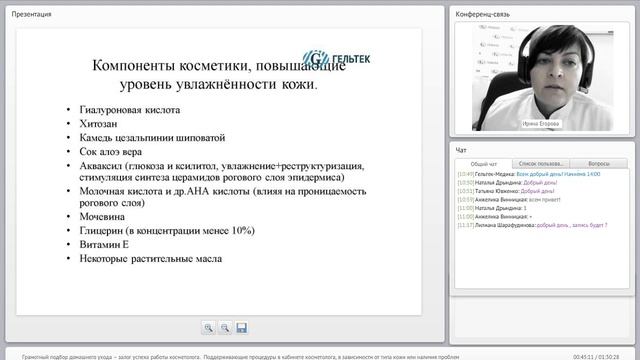Select Наталья Дрындина's 'Добрый день' message

click(507, 183)
